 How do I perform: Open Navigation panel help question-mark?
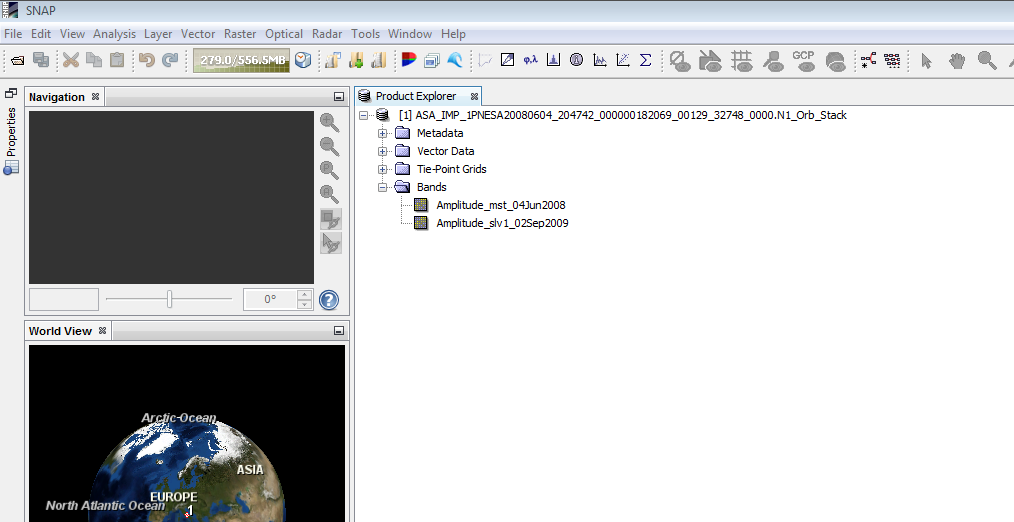click(x=329, y=299)
